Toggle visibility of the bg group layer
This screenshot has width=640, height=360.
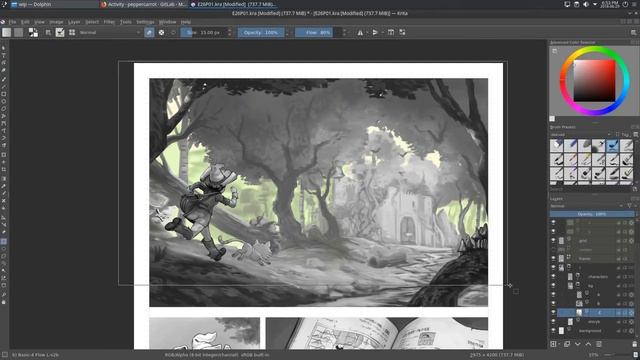553,286
